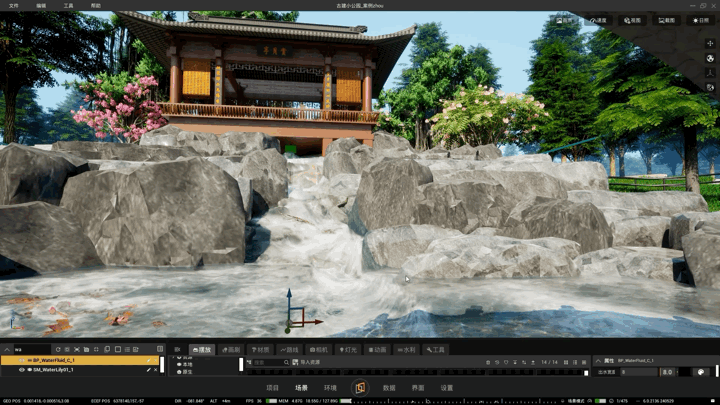Viewport: 720px width, 405px height.
Task: Click the 出水宽度 value input field
Action: coord(639,372)
